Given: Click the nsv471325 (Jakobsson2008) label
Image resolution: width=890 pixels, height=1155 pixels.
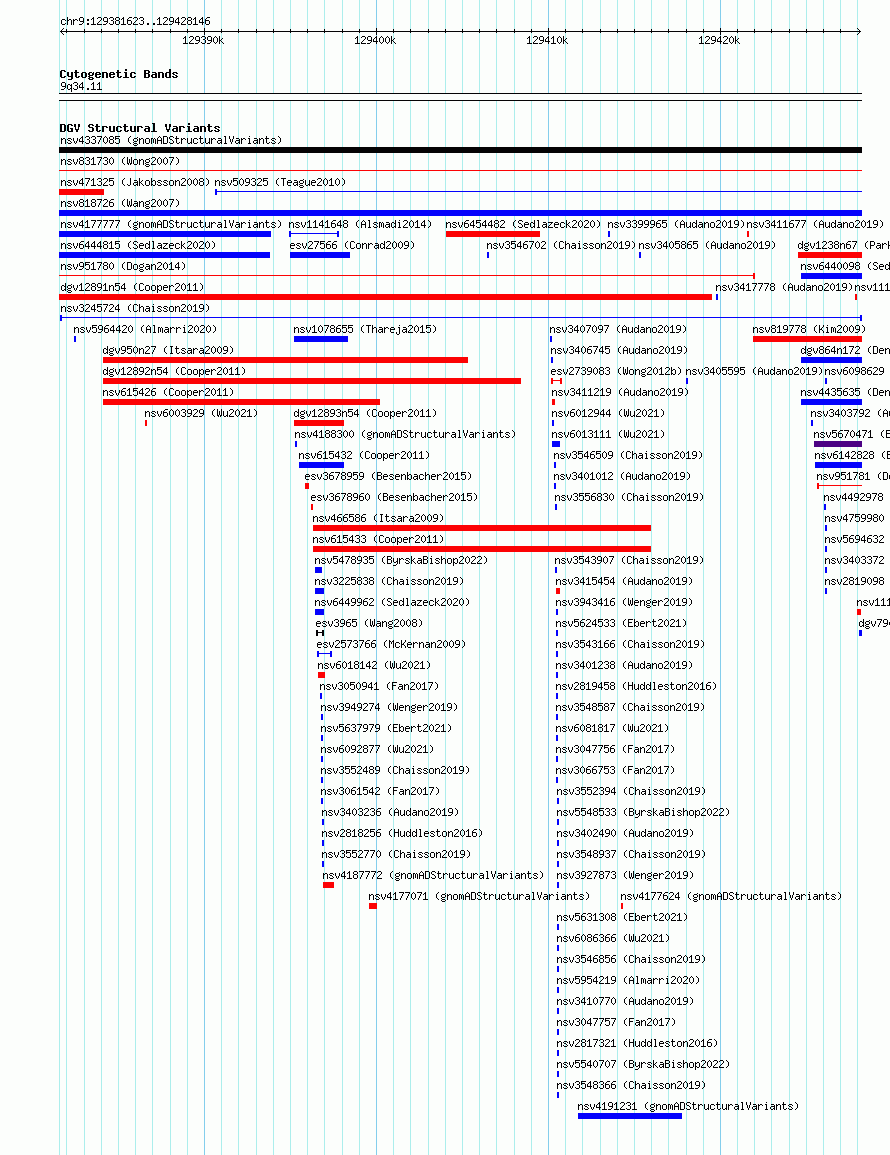Looking at the screenshot, I should pos(135,182).
